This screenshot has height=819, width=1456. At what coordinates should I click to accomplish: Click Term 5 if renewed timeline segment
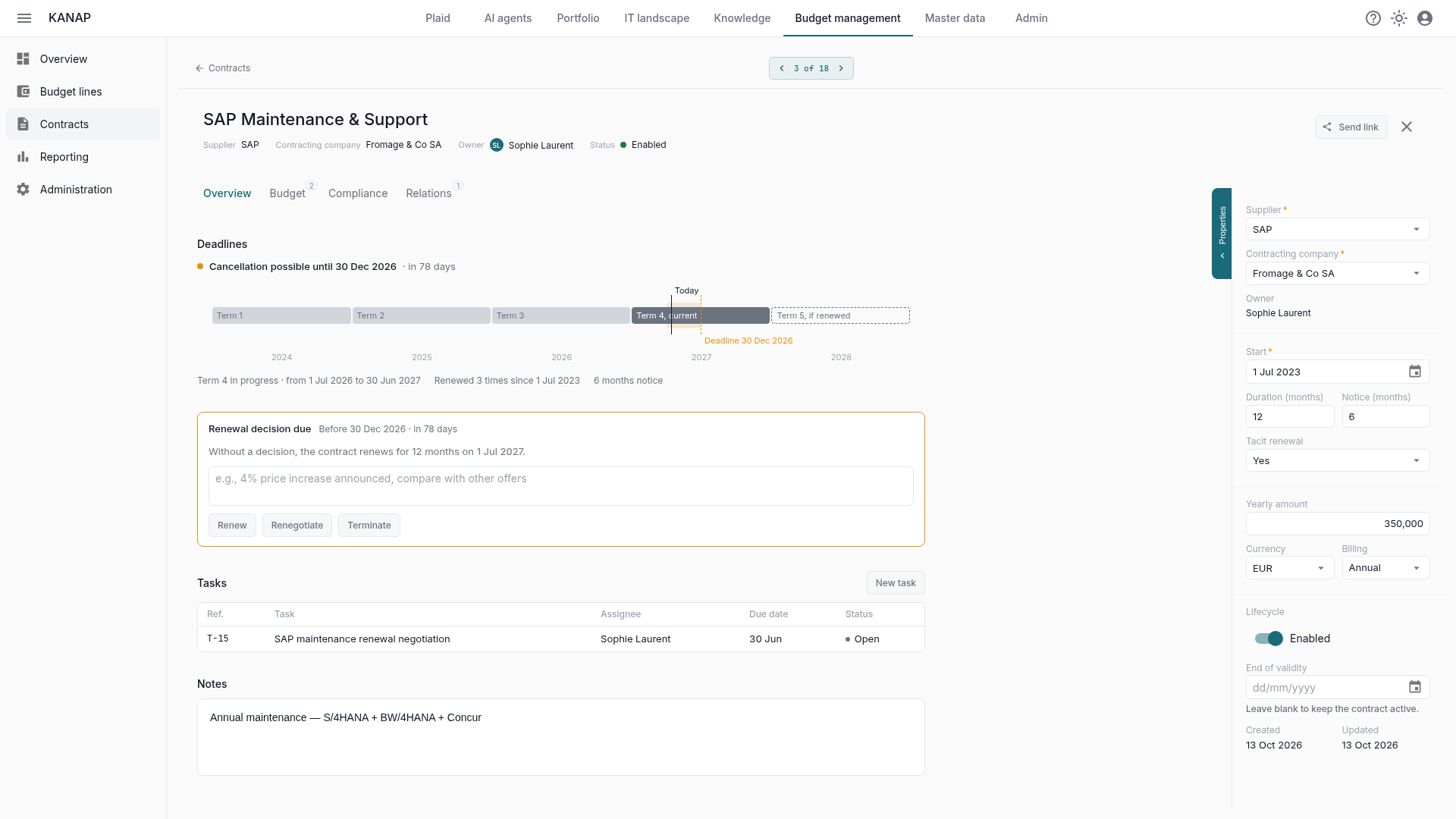(x=840, y=315)
